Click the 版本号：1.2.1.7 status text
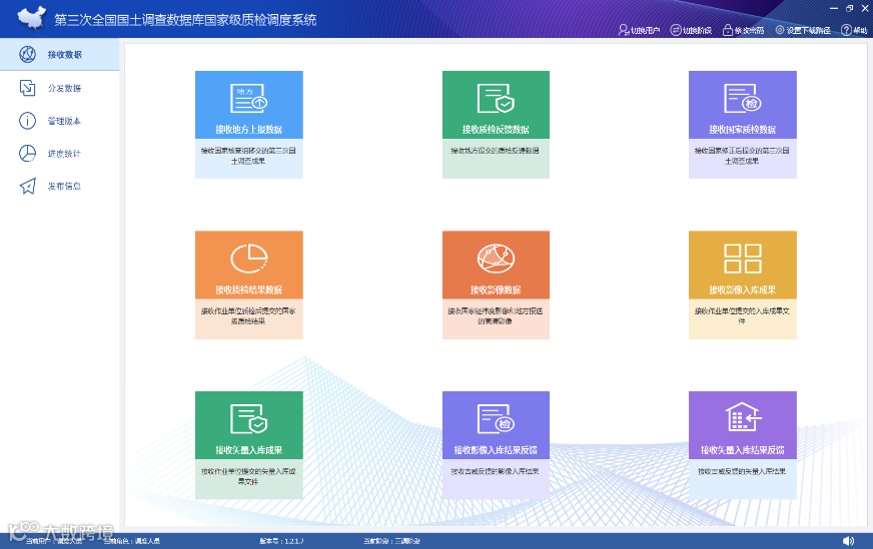The image size is (873, 549). click(282, 541)
